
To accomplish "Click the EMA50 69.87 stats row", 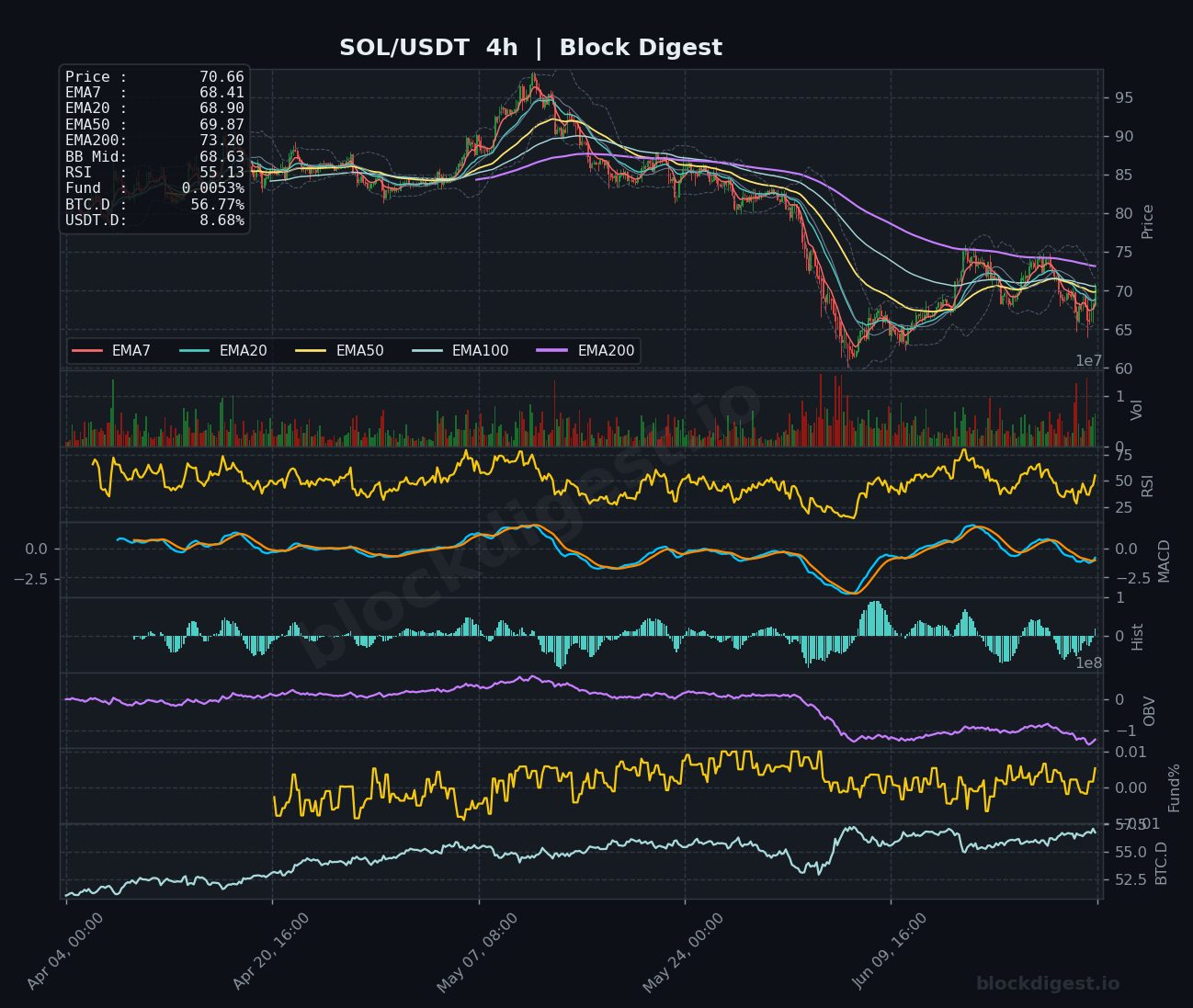I will [154, 125].
